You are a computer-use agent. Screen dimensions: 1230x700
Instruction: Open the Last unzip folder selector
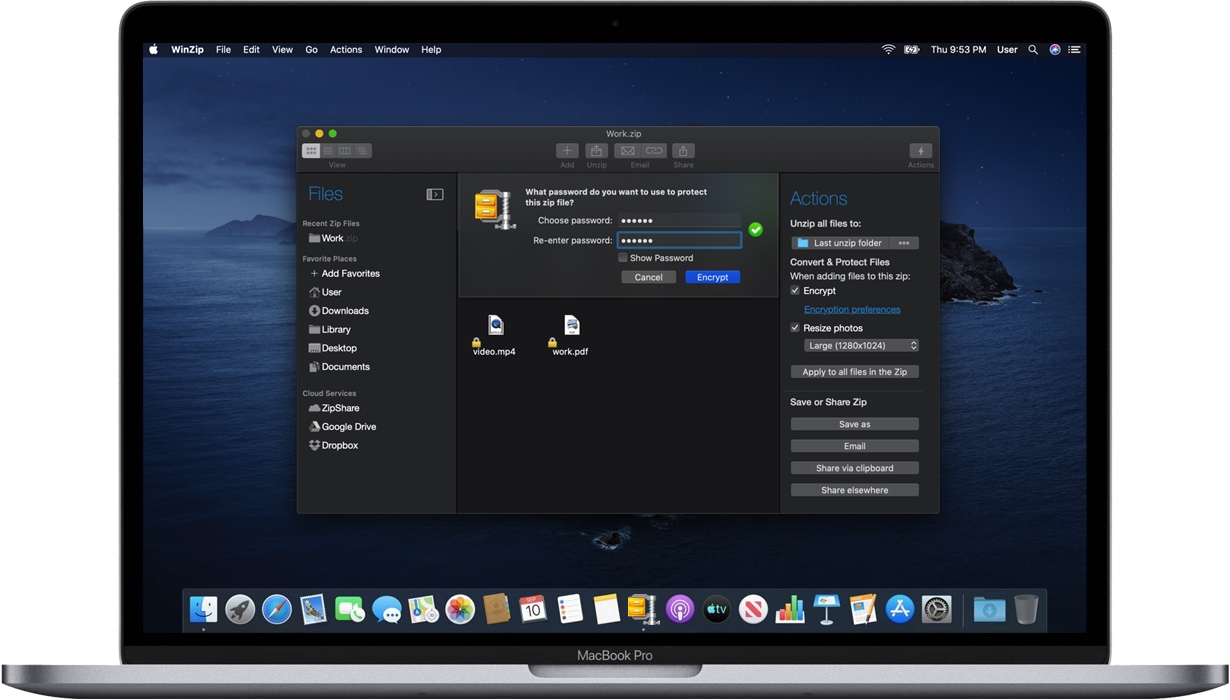pos(840,243)
